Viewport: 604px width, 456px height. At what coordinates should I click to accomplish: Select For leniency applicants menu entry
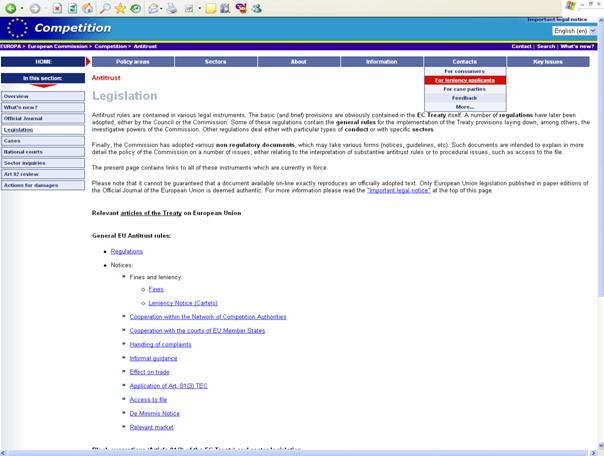click(465, 80)
